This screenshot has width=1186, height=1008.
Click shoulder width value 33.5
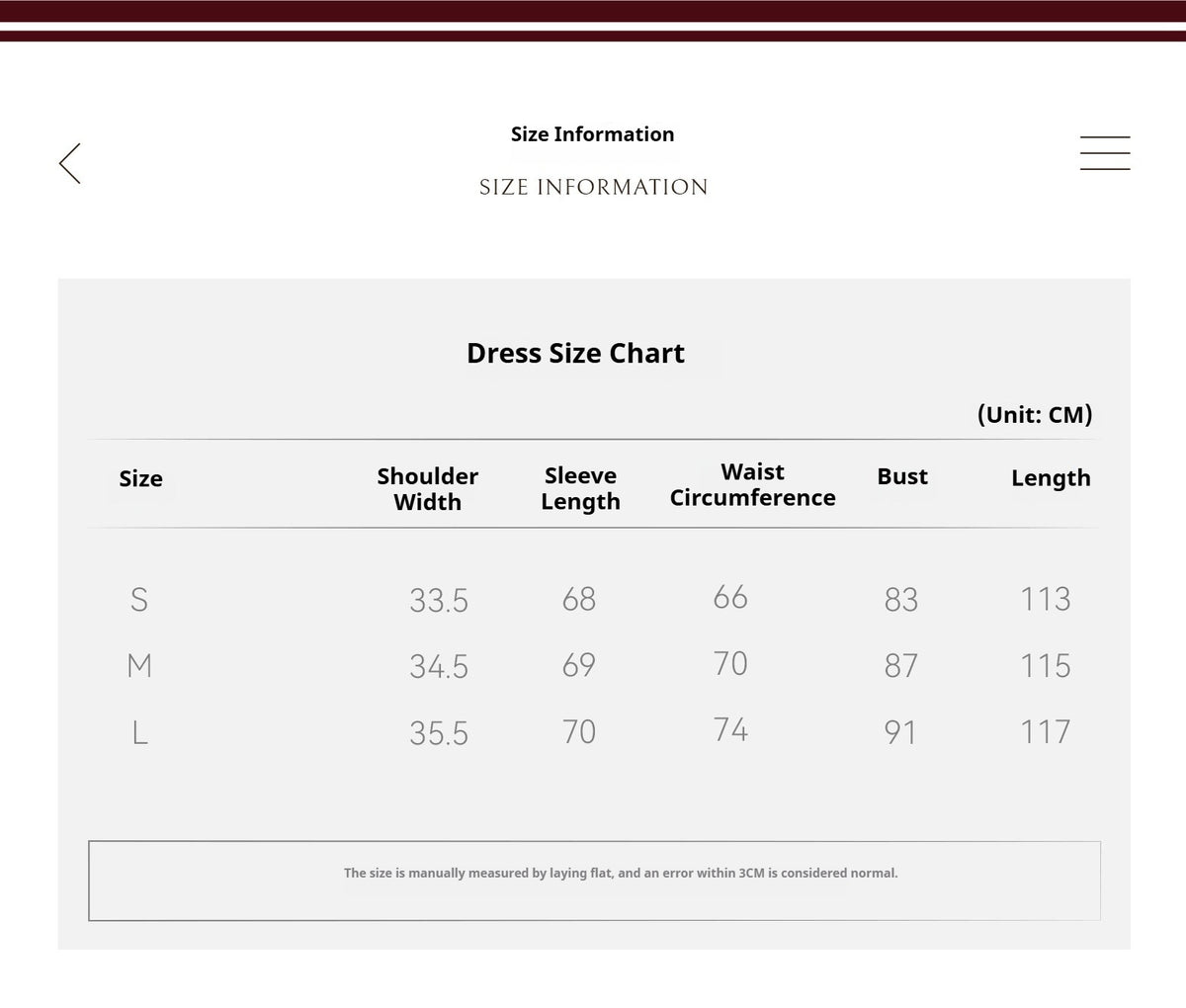point(439,600)
